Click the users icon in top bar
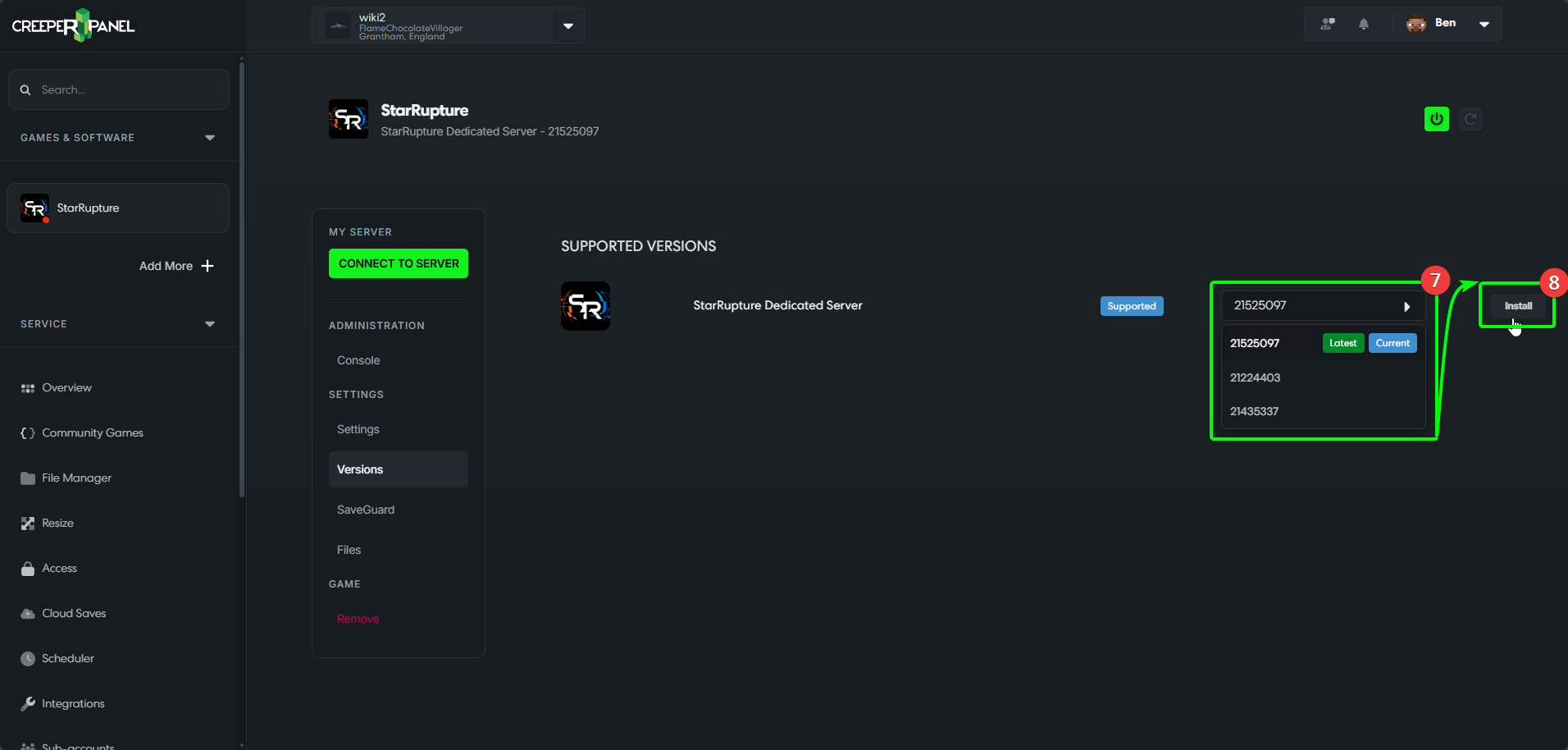Image resolution: width=1568 pixels, height=750 pixels. 1327,24
